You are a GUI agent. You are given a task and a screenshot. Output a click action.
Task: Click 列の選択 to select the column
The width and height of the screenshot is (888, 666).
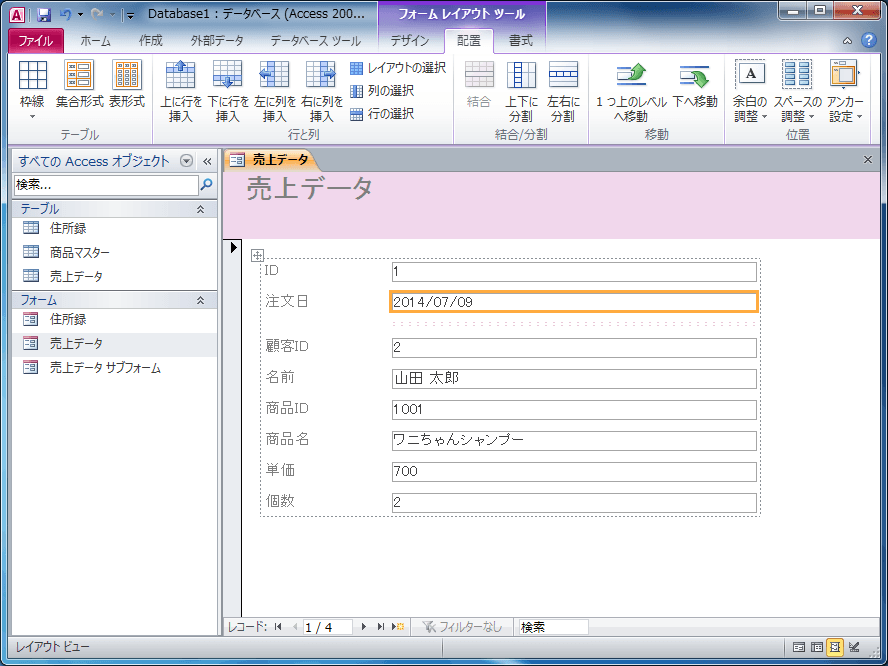(382, 91)
